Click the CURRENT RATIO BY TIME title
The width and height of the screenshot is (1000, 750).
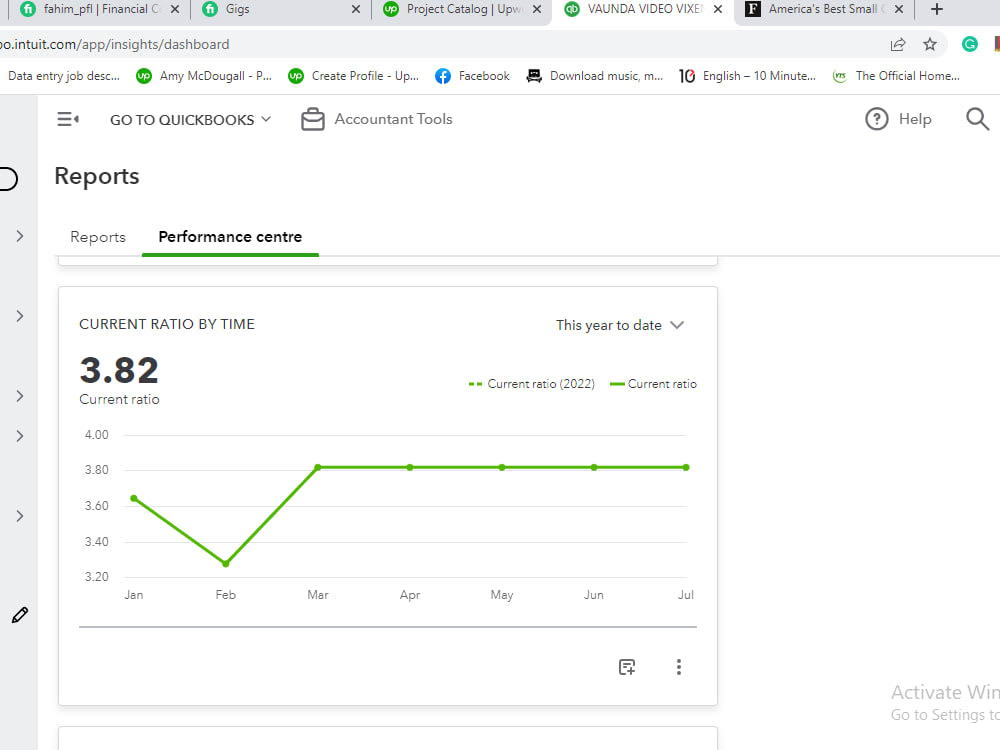point(167,324)
